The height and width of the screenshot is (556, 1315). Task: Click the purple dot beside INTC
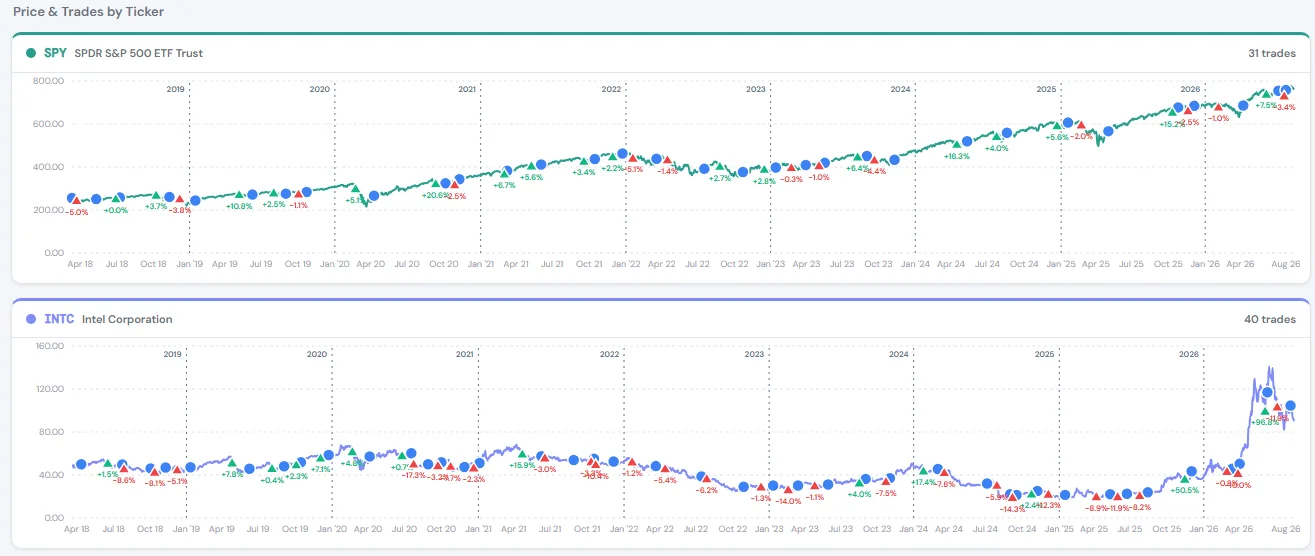click(31, 319)
